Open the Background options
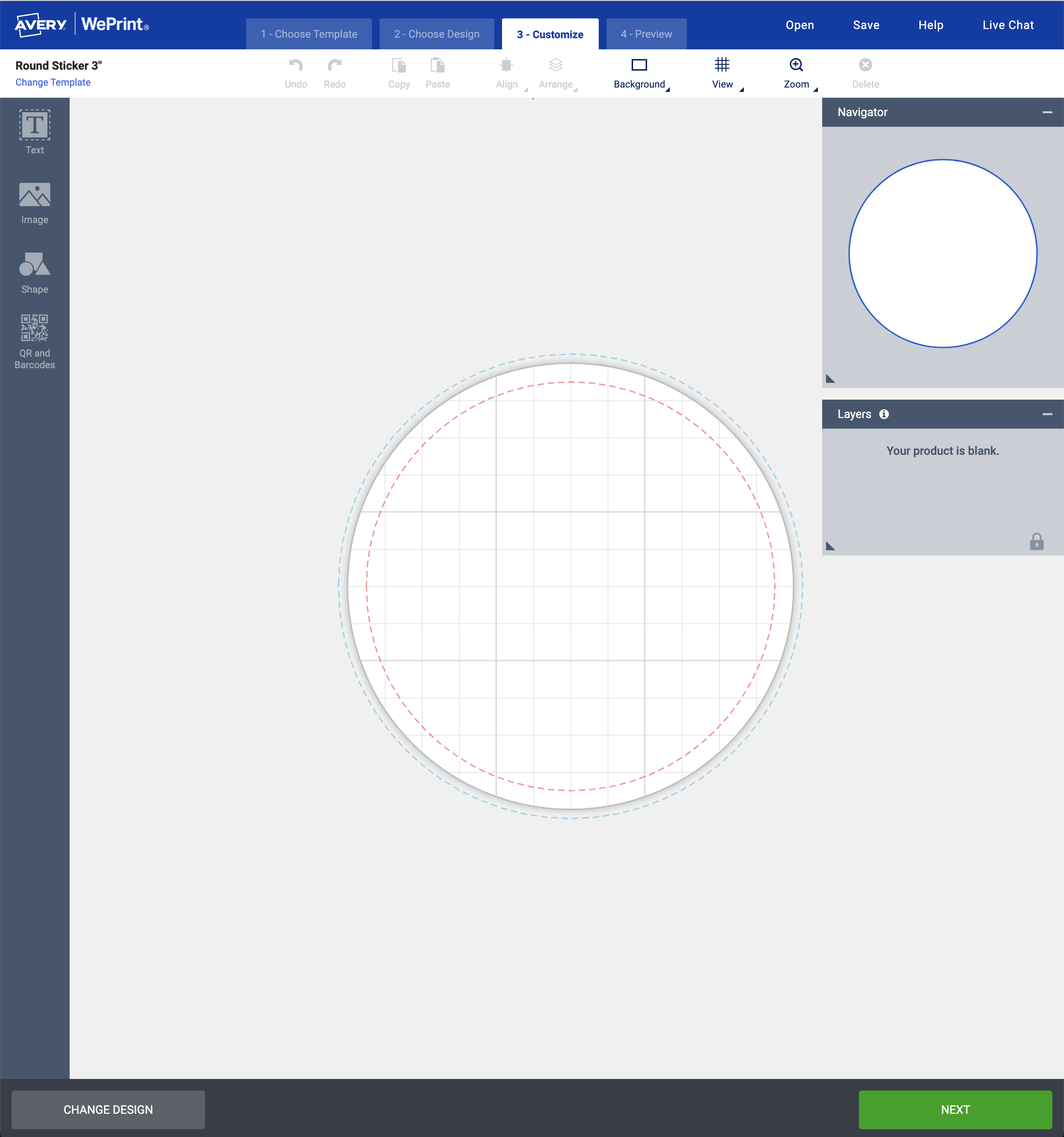This screenshot has width=1064, height=1137. [x=638, y=73]
